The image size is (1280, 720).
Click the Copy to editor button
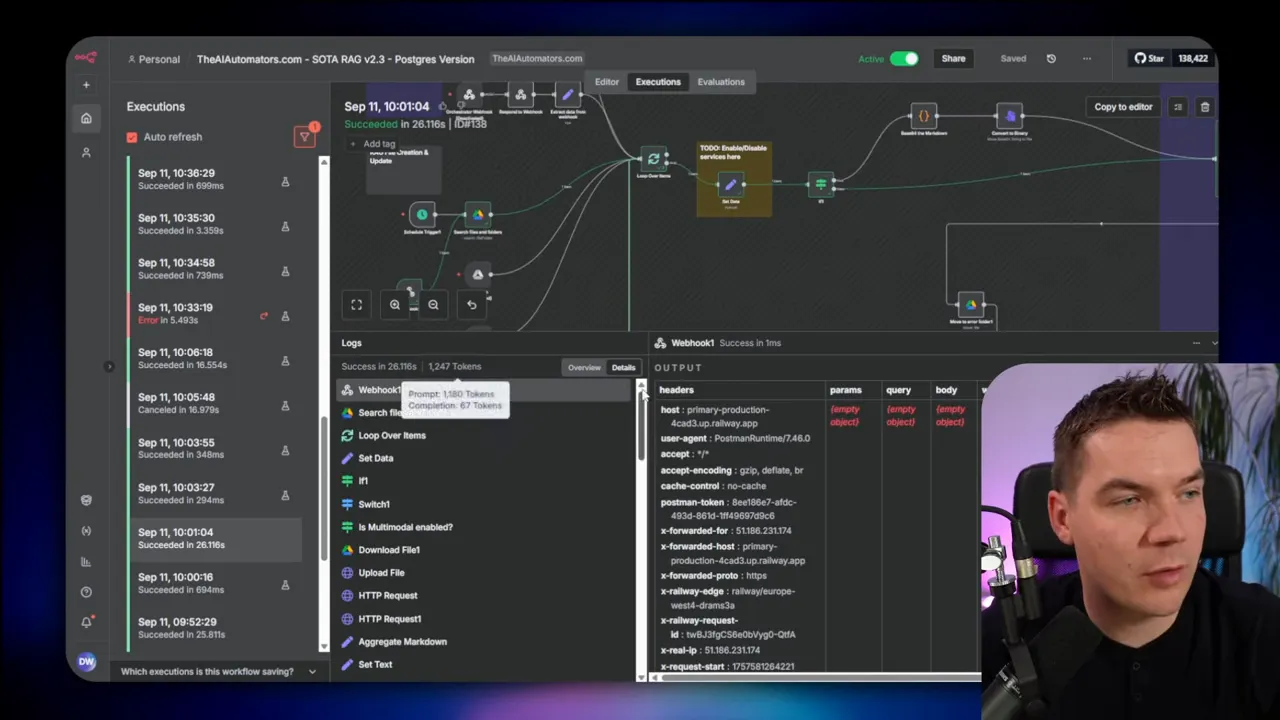[1123, 107]
